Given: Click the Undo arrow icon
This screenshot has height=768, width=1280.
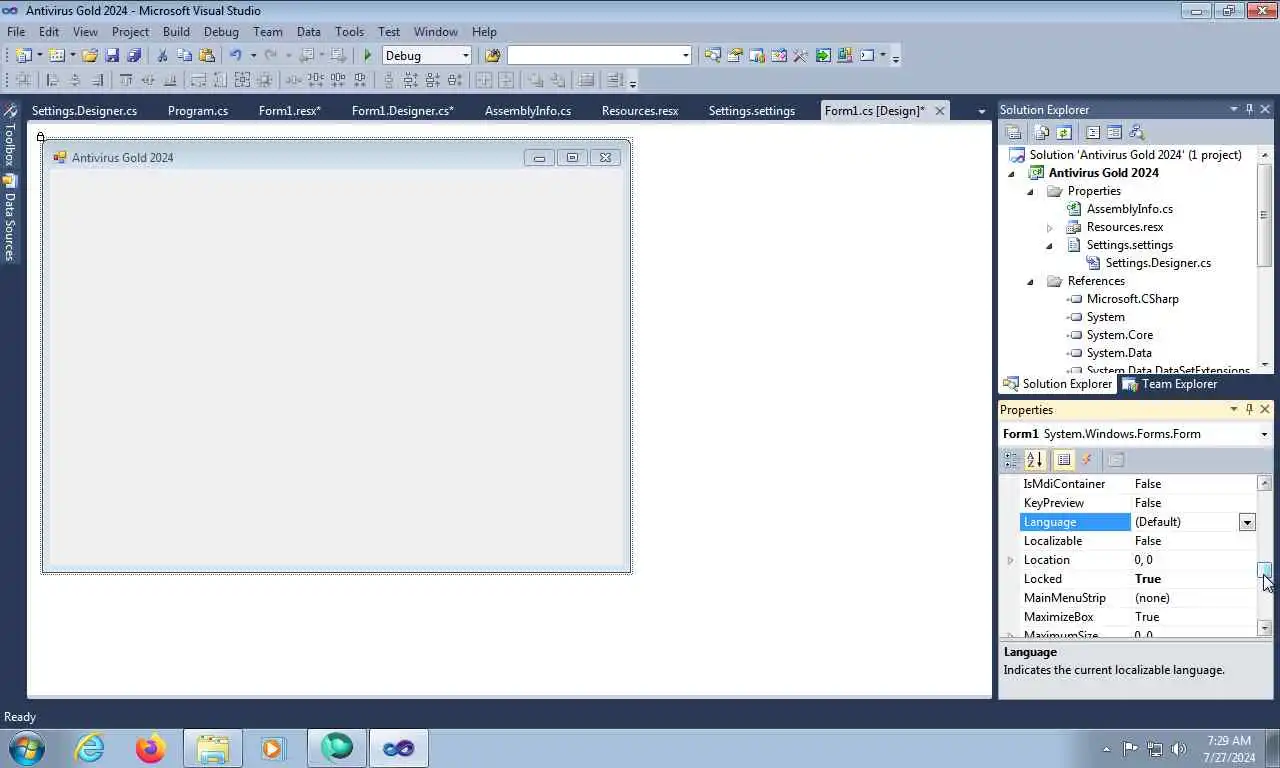Looking at the screenshot, I should tap(235, 55).
